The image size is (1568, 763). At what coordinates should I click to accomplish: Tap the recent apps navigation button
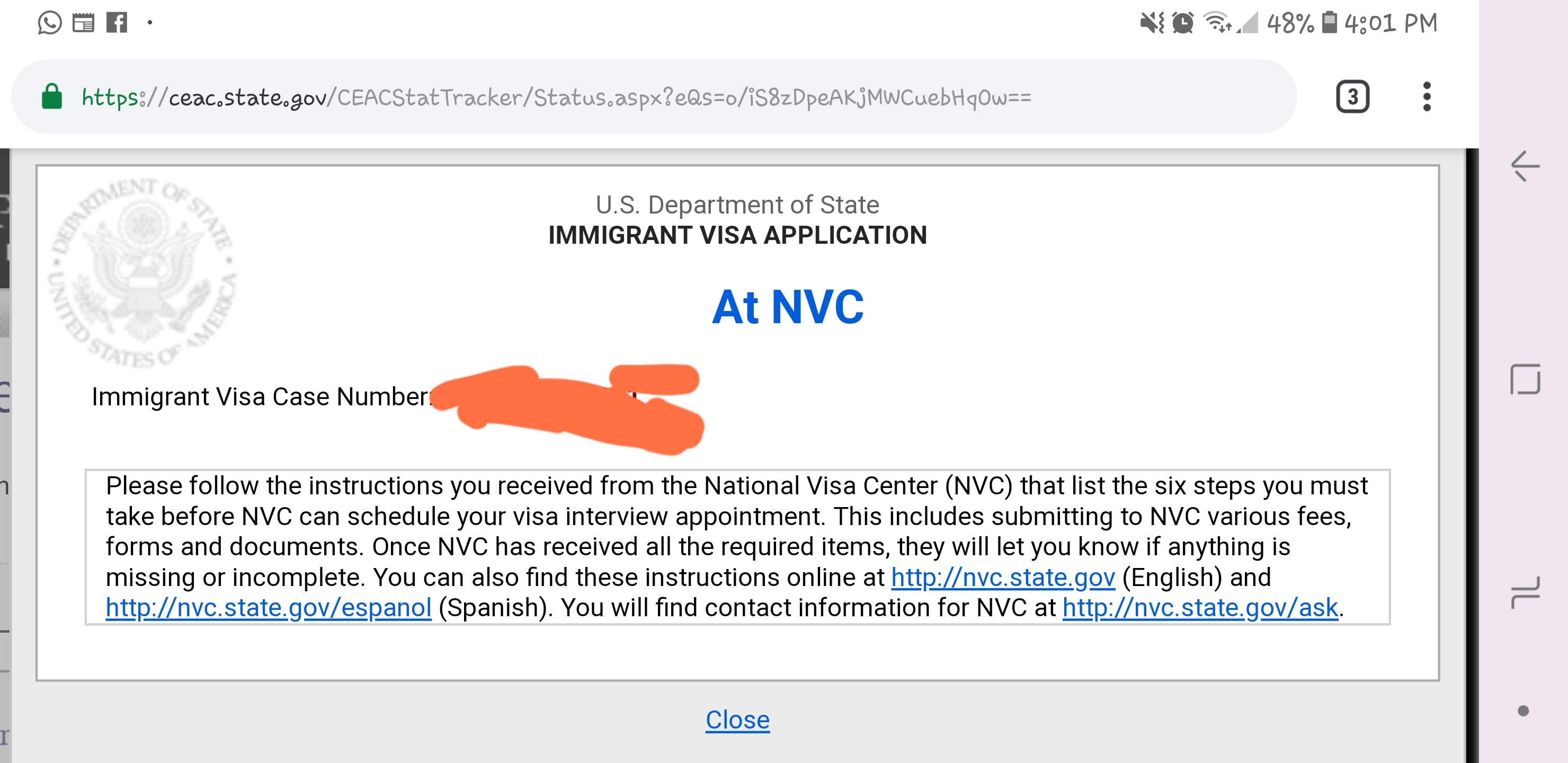coord(1526,592)
